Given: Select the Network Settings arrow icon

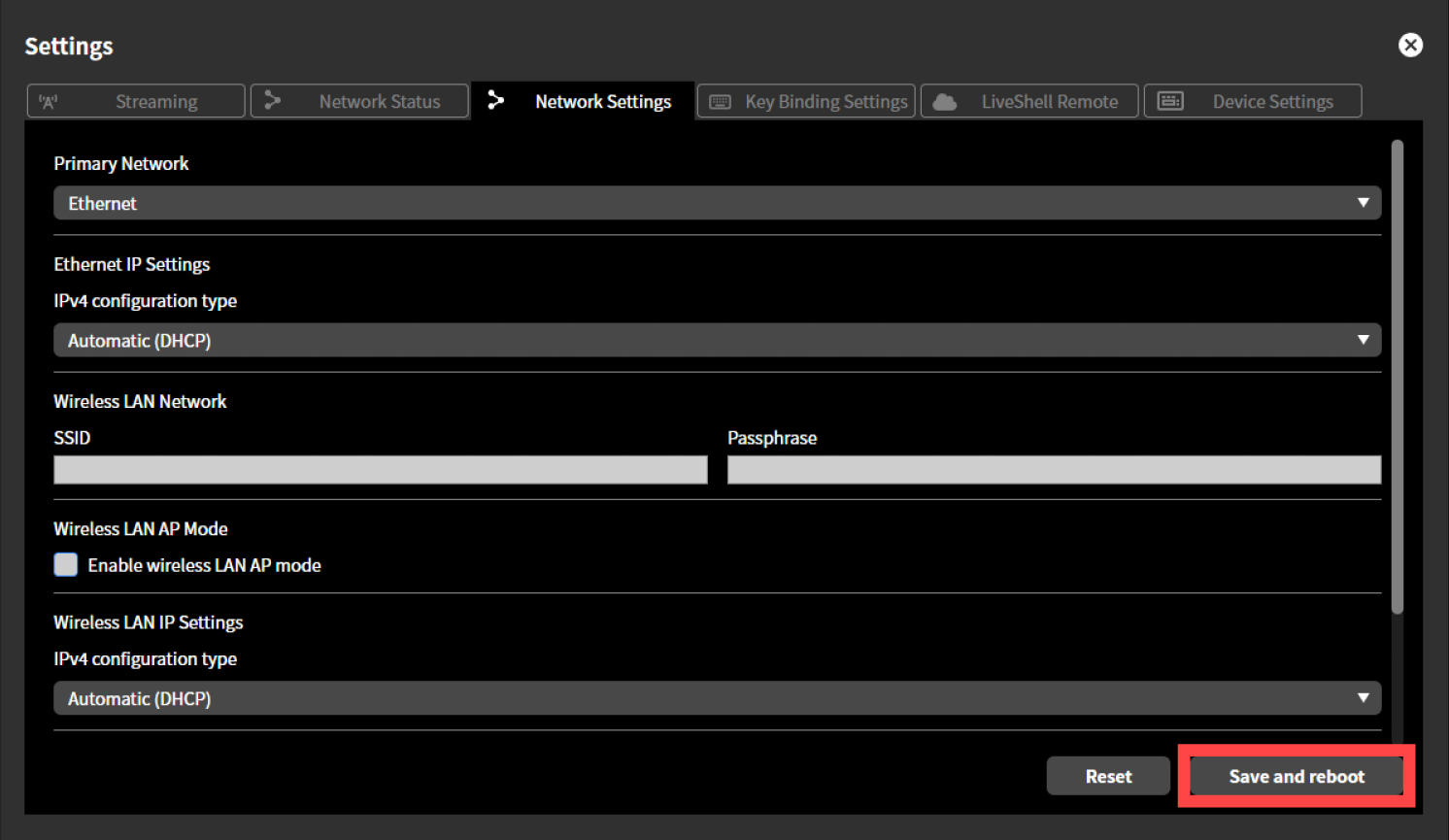Looking at the screenshot, I should tap(496, 100).
